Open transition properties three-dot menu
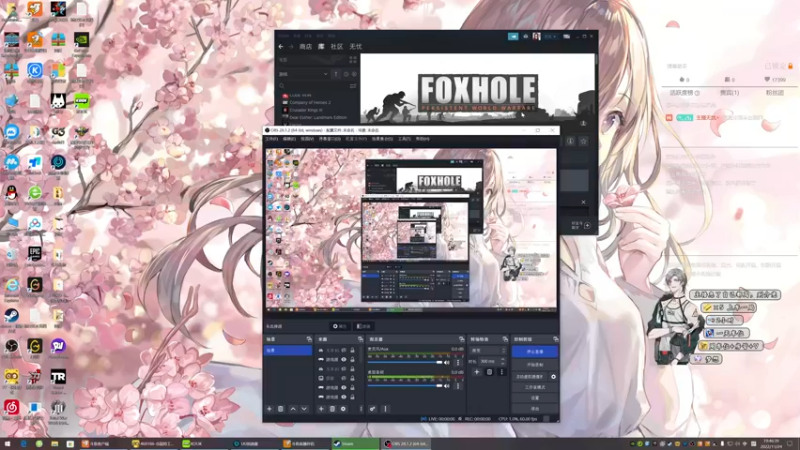The image size is (800, 450). (x=501, y=372)
